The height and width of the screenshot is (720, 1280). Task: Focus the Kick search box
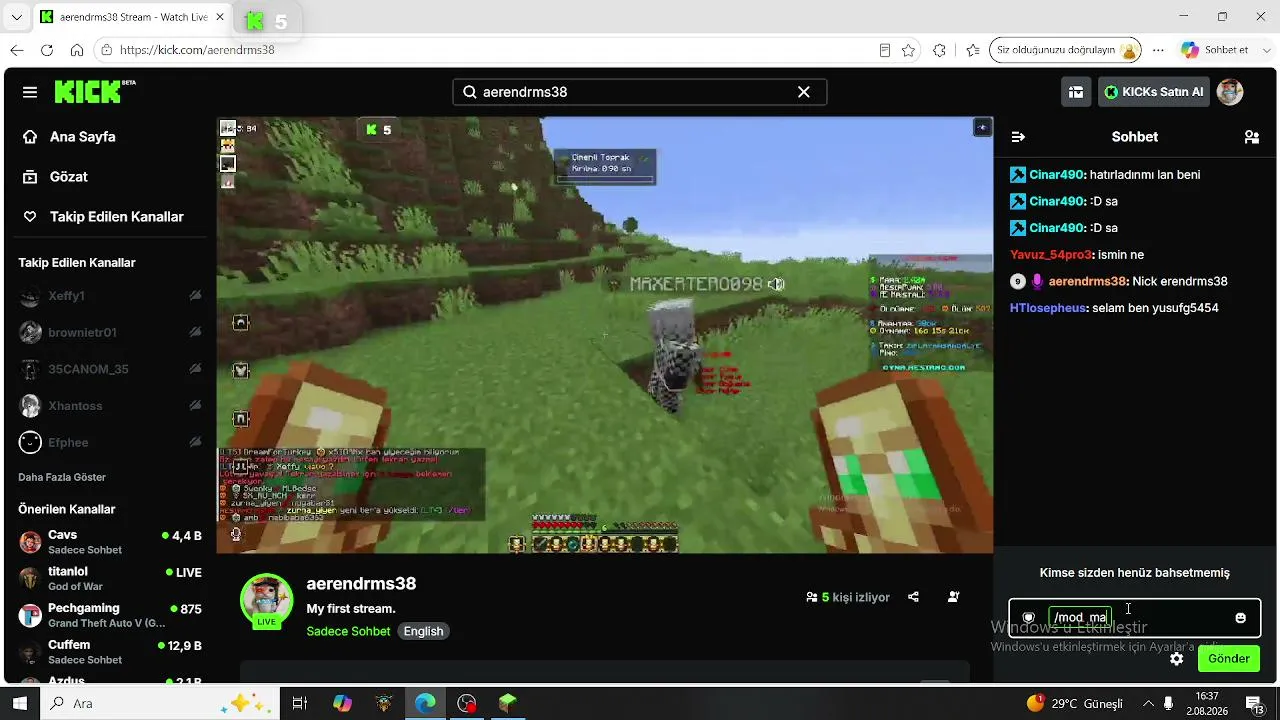click(x=639, y=92)
